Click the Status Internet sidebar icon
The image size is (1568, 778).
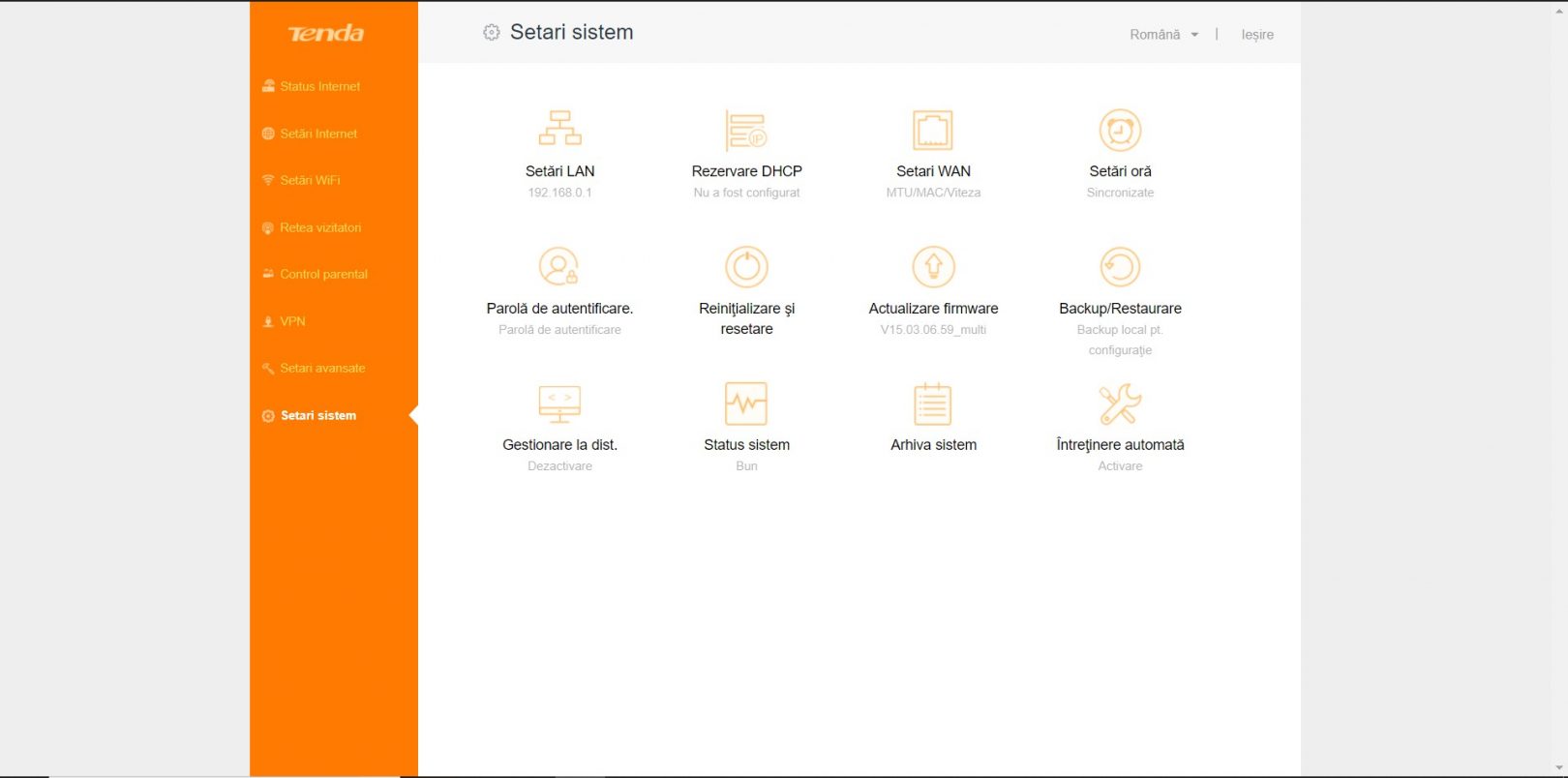(268, 86)
